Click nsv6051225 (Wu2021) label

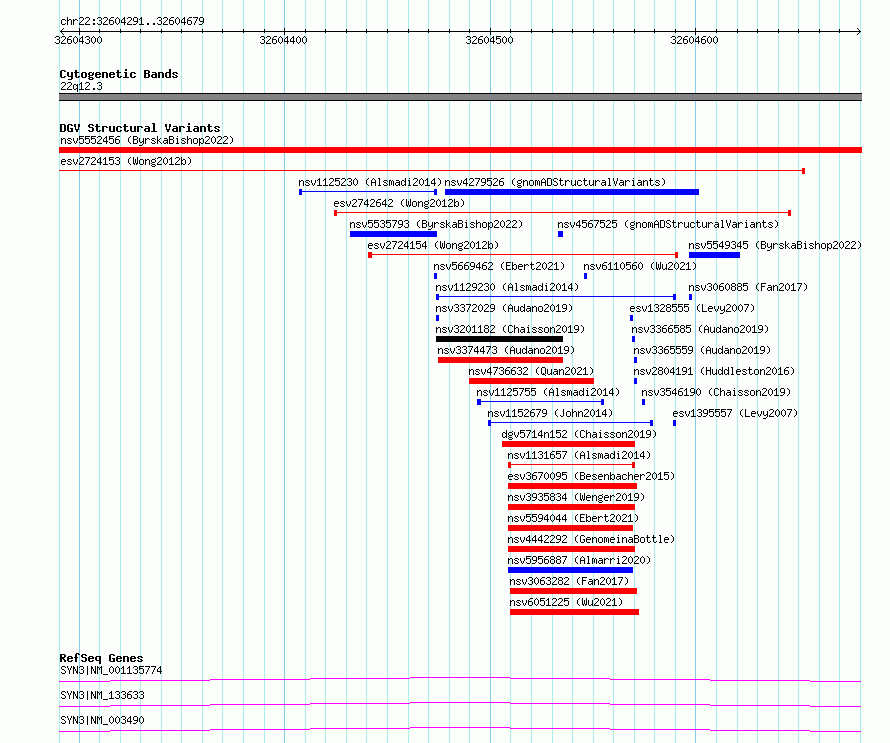point(566,602)
